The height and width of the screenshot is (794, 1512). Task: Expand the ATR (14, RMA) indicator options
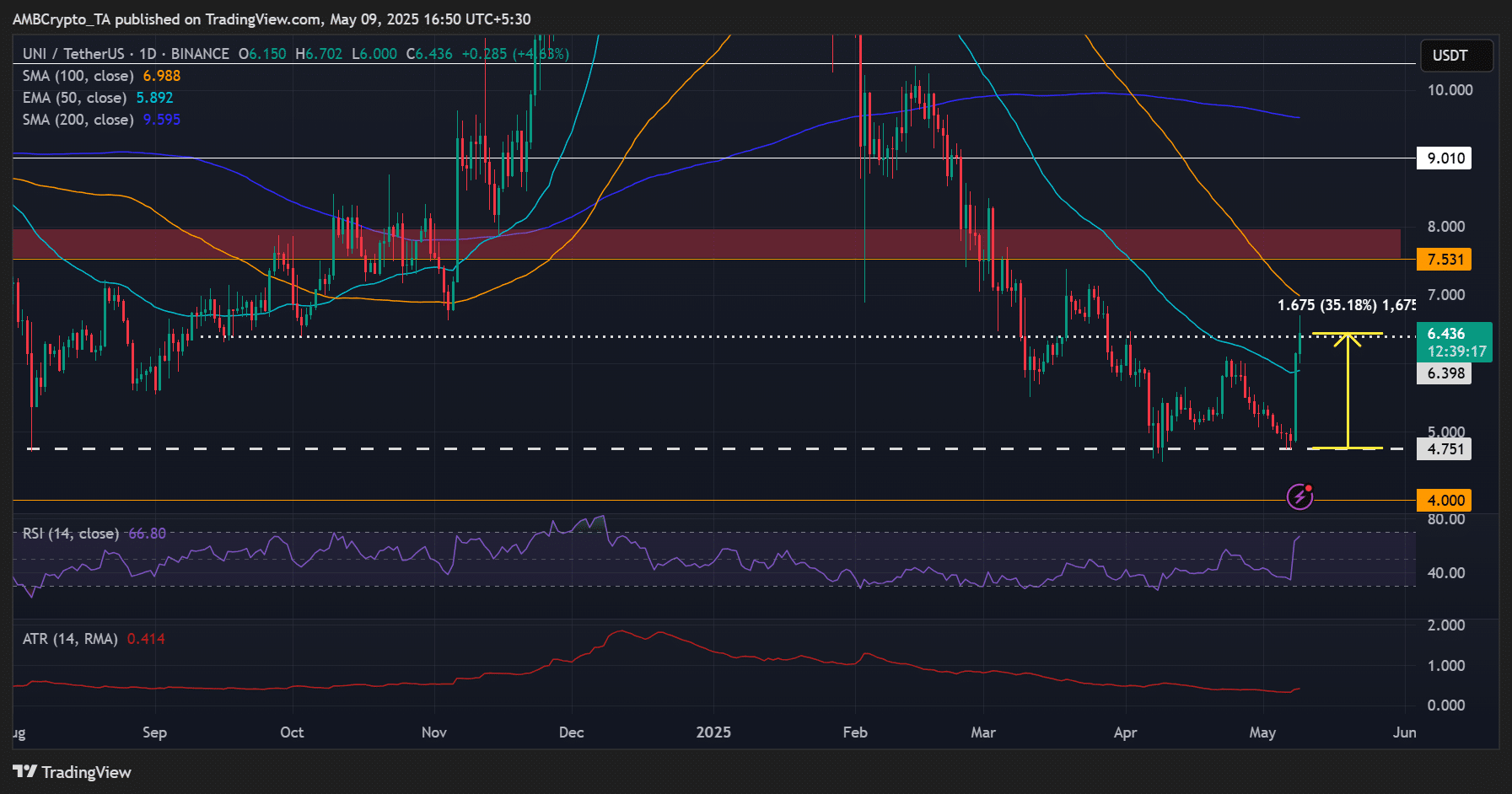click(70, 639)
